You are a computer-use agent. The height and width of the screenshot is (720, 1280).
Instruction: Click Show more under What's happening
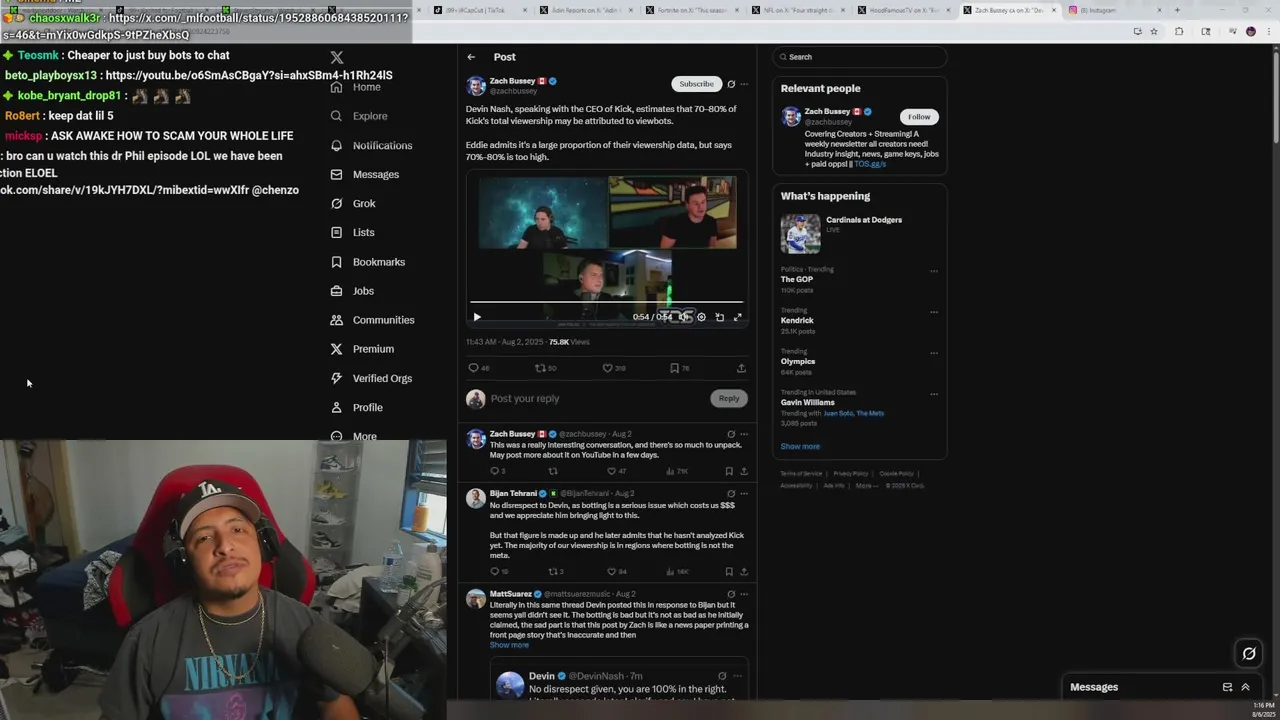[800, 446]
